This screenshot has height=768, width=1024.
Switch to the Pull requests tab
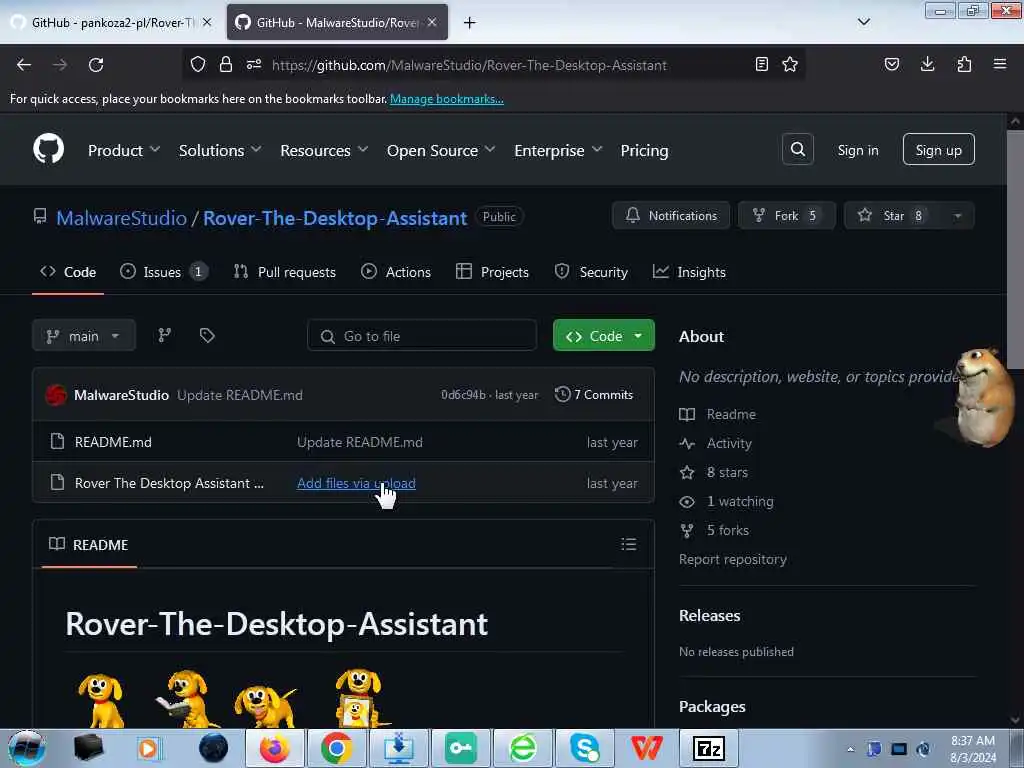click(x=285, y=272)
